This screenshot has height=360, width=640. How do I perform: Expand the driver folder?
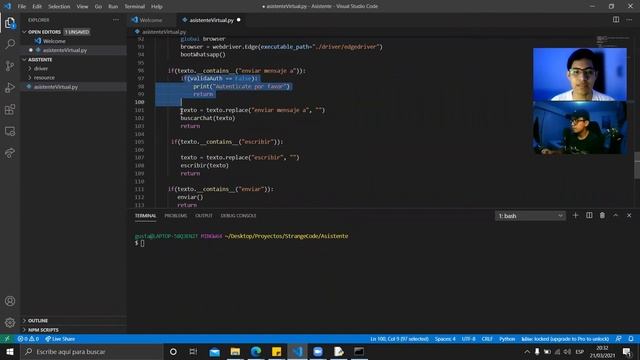pyautogui.click(x=74, y=69)
